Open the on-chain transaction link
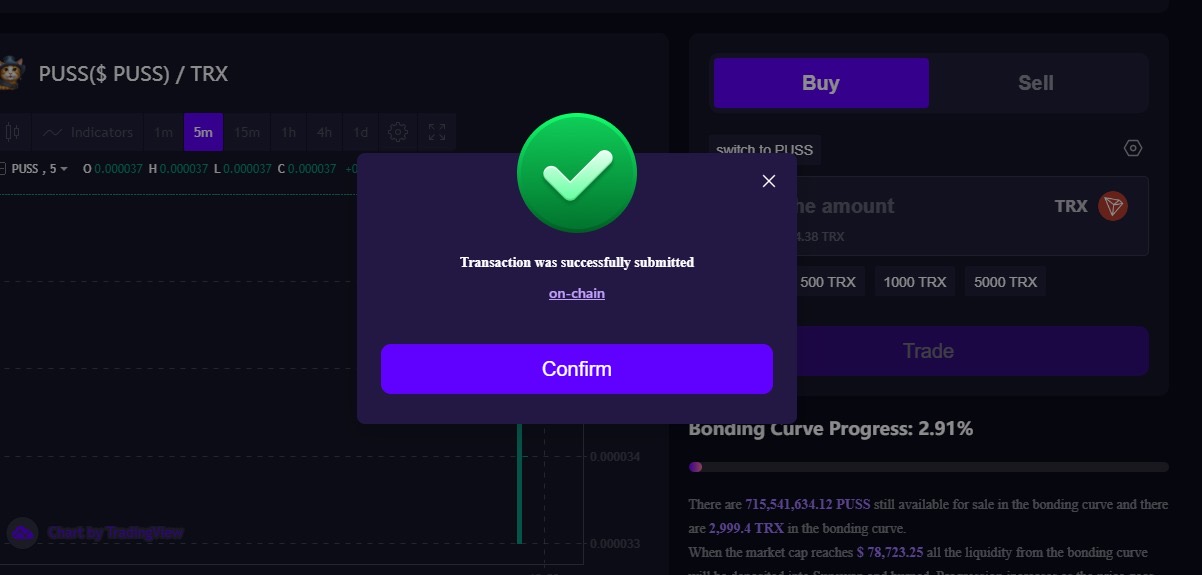 tap(577, 293)
